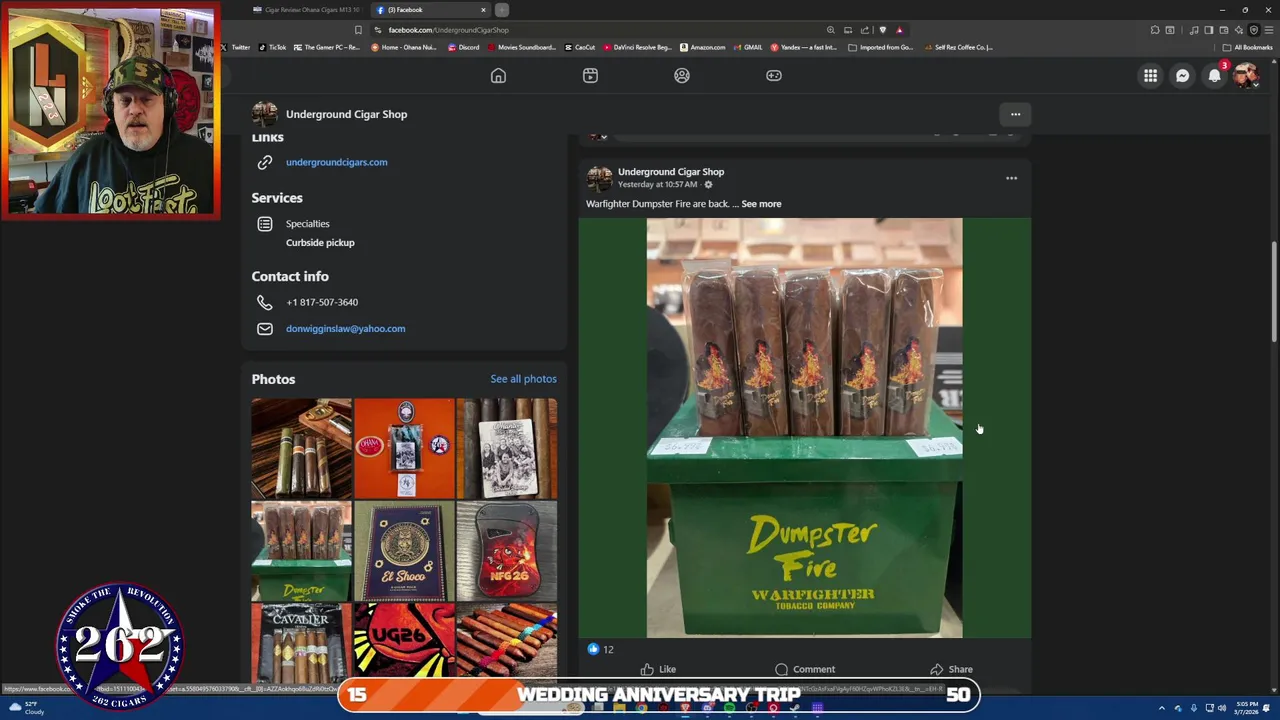The image size is (1280, 720).
Task: Open GMAIL bookmark
Action: tap(747, 47)
